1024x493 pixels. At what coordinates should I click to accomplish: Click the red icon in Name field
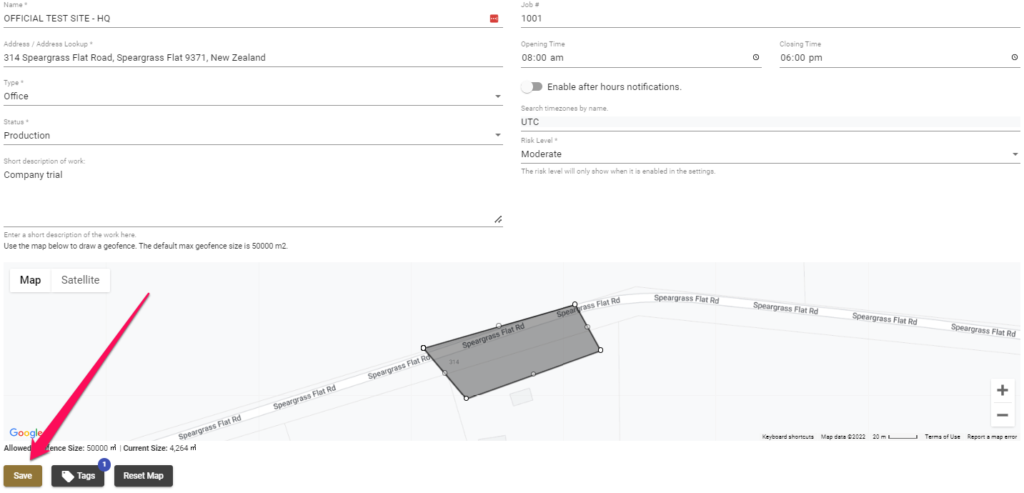494,19
